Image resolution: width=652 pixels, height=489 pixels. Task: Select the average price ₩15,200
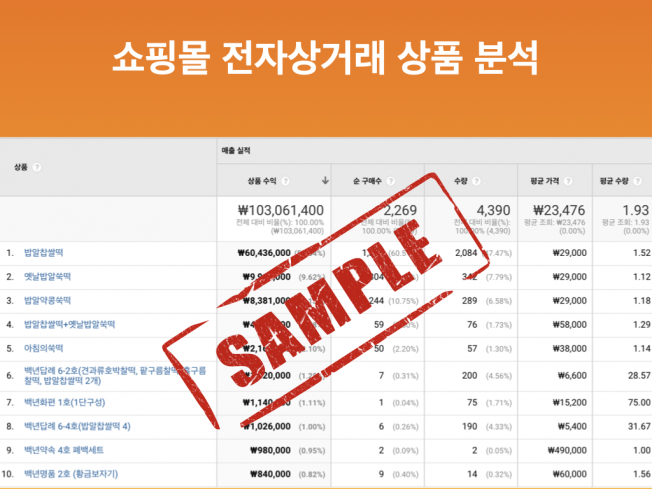570,403
